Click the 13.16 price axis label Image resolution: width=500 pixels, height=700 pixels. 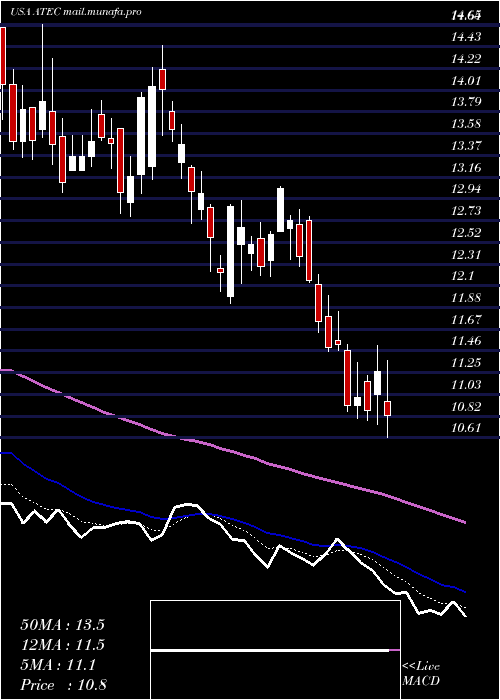466,168
